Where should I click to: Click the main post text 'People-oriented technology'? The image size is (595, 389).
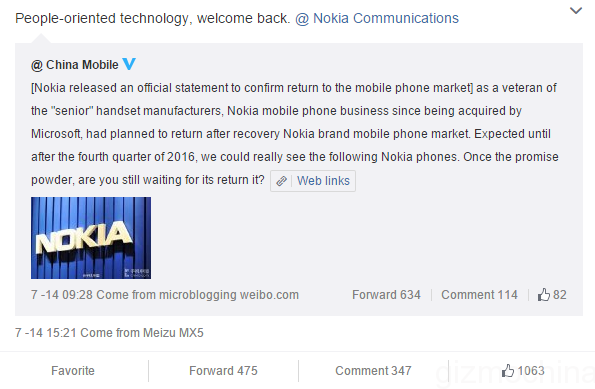click(x=102, y=19)
